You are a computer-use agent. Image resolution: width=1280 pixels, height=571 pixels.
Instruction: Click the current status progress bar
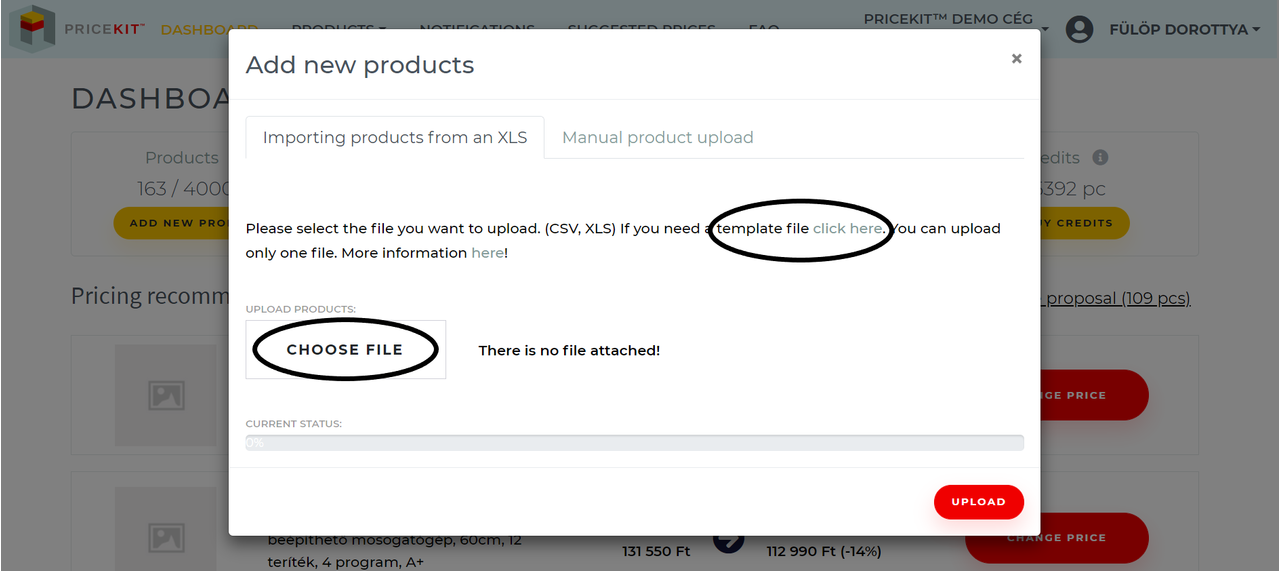pos(635,442)
